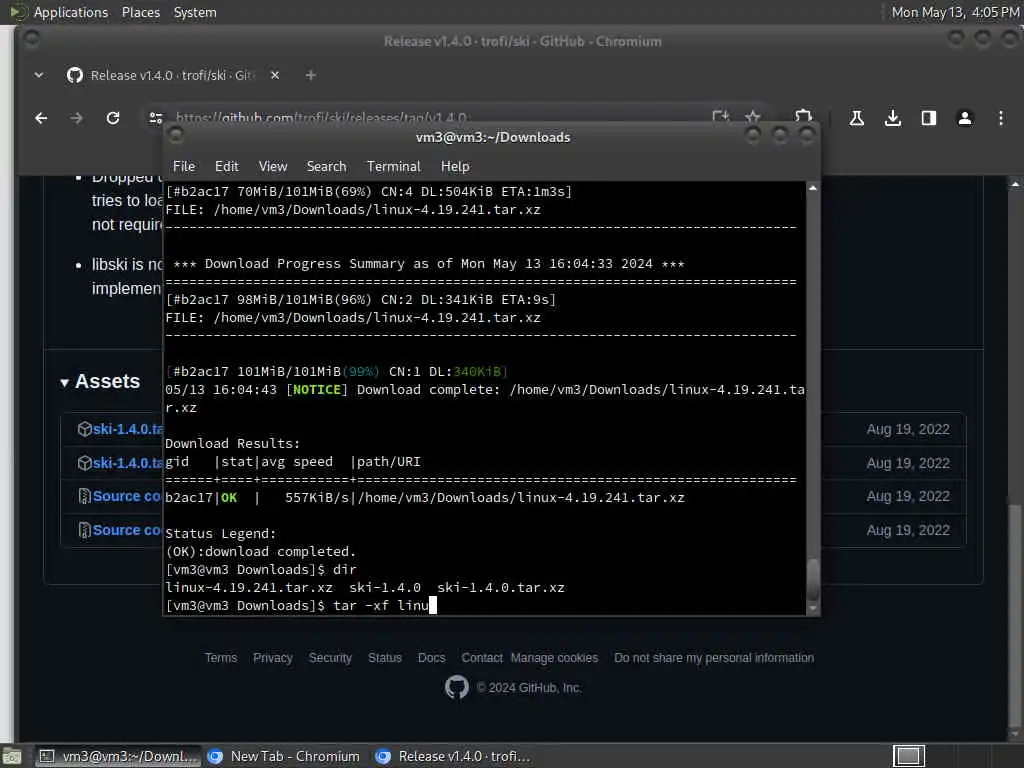
Task: Reload the GitHub release page
Action: tap(113, 118)
